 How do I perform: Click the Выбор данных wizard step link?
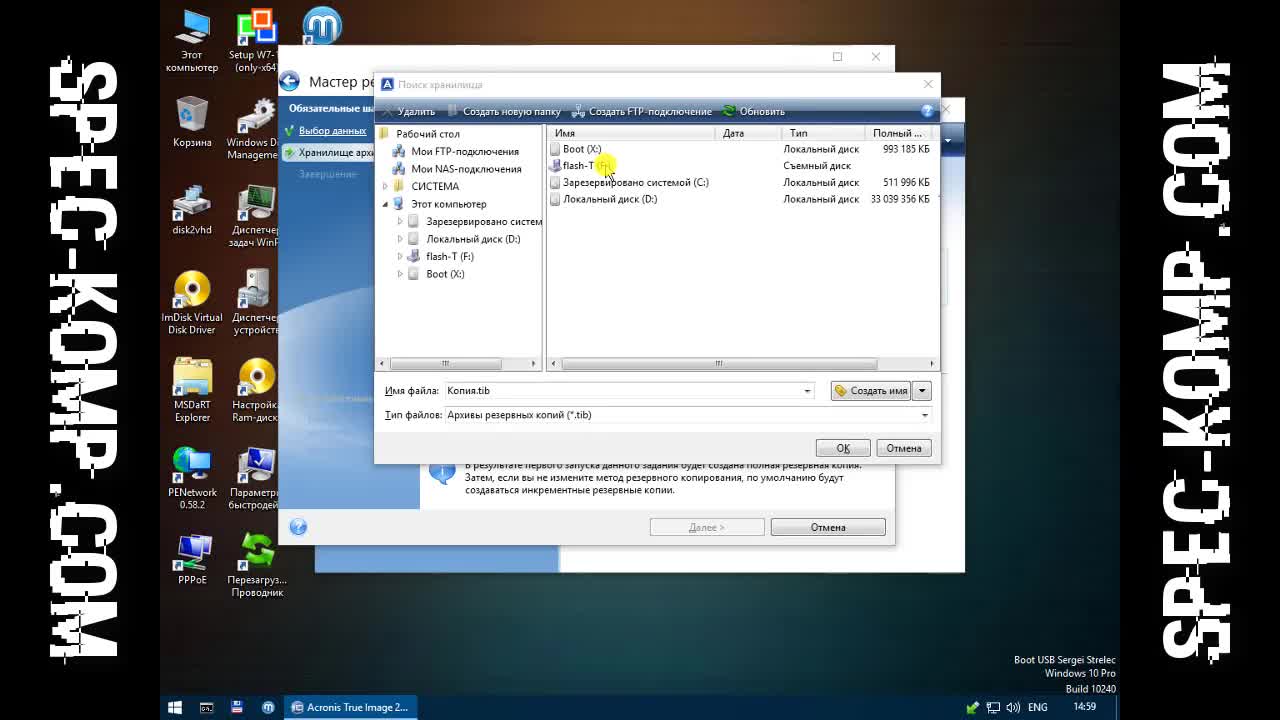click(x=332, y=131)
